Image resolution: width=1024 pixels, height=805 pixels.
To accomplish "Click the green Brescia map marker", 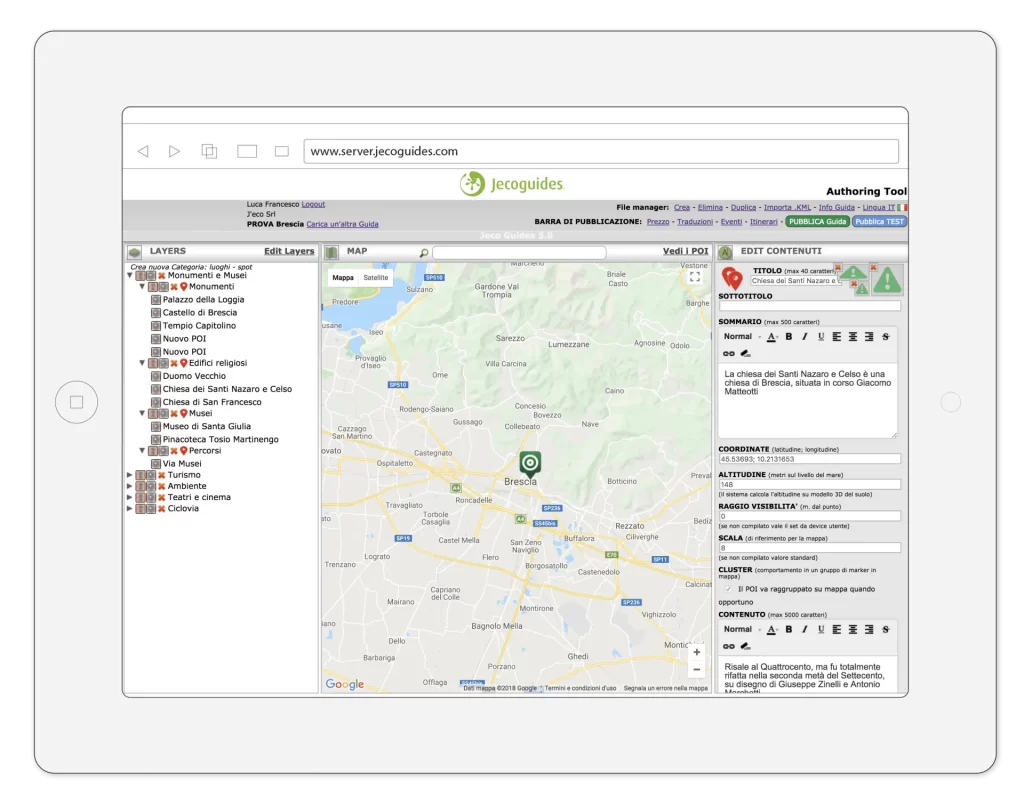I will click(529, 463).
